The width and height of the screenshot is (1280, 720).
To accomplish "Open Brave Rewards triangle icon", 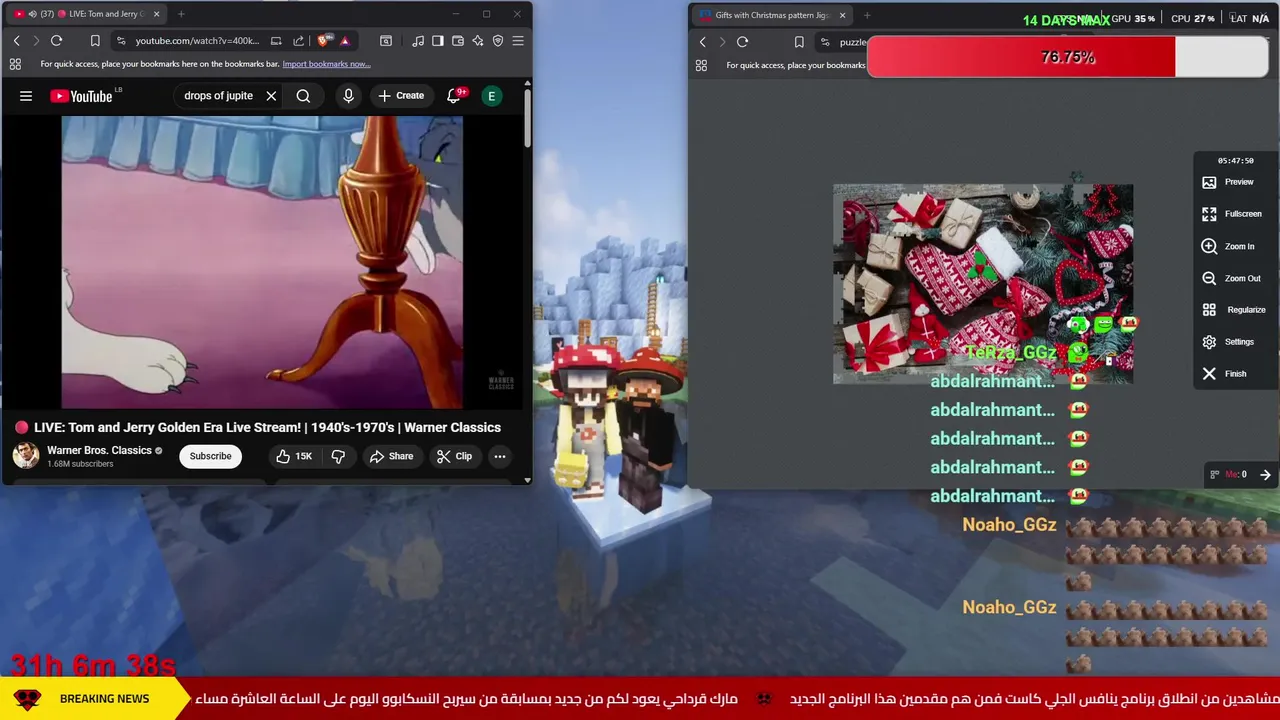I will (344, 41).
